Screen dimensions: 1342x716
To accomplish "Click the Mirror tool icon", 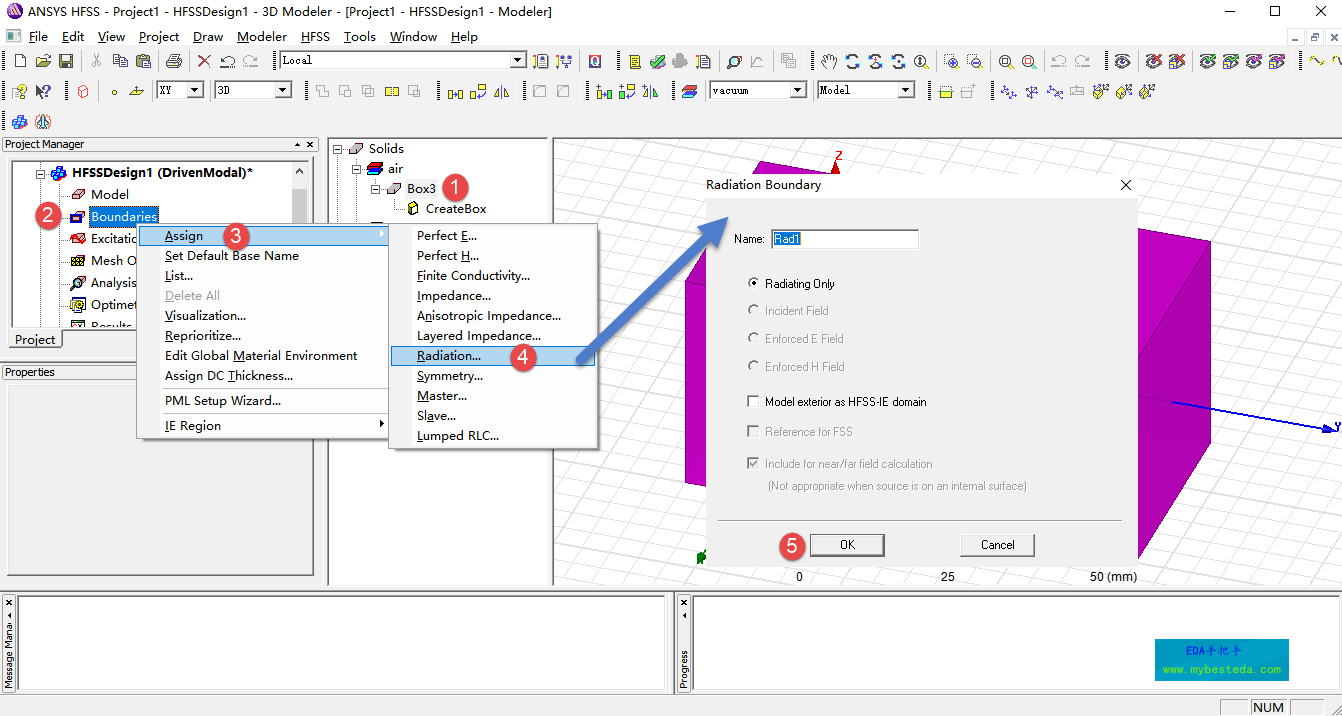I will [x=502, y=91].
